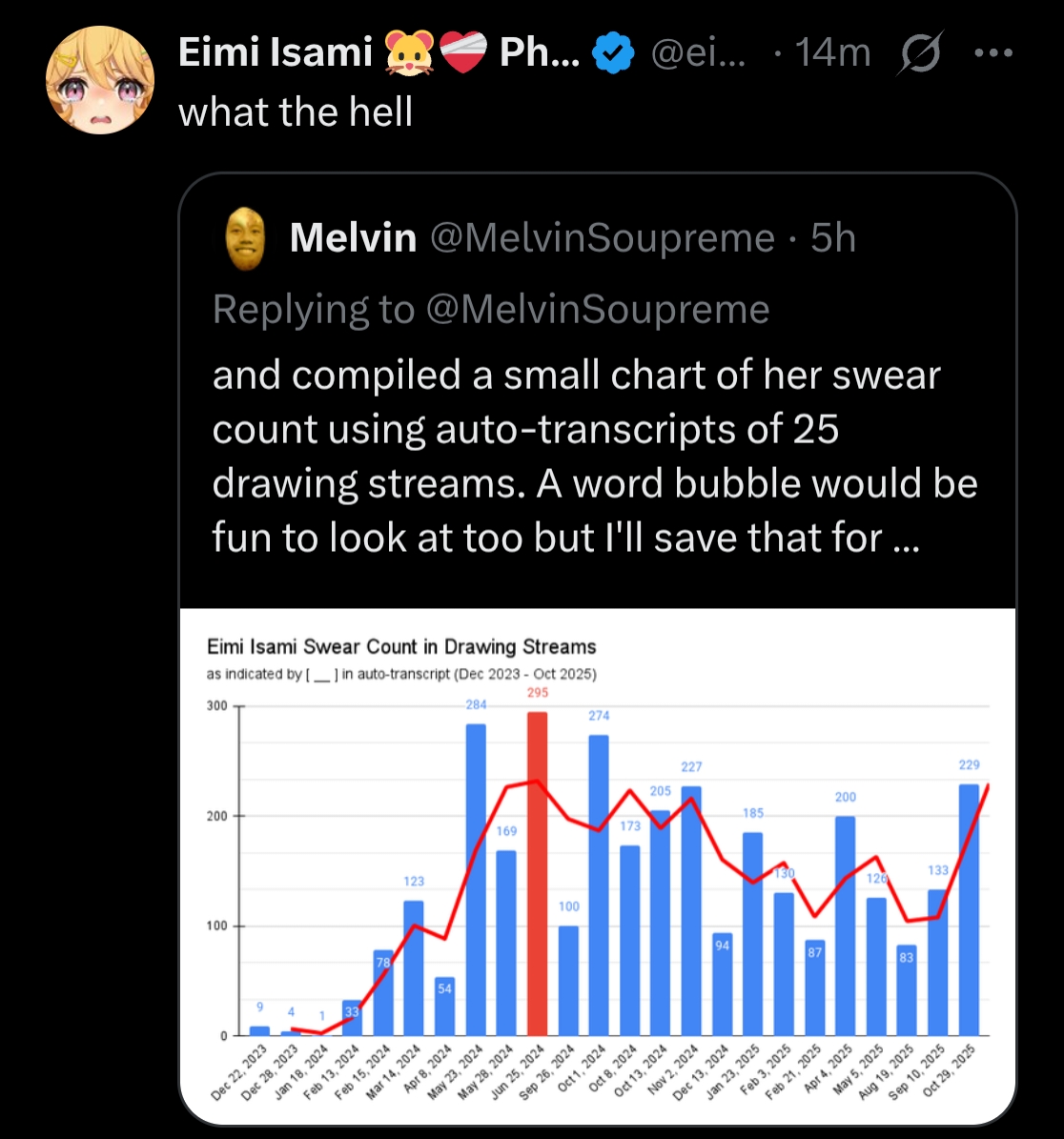This screenshot has width=1064, height=1139.
Task: Tap the Grok slashed-circle icon
Action: pyautogui.click(x=920, y=52)
